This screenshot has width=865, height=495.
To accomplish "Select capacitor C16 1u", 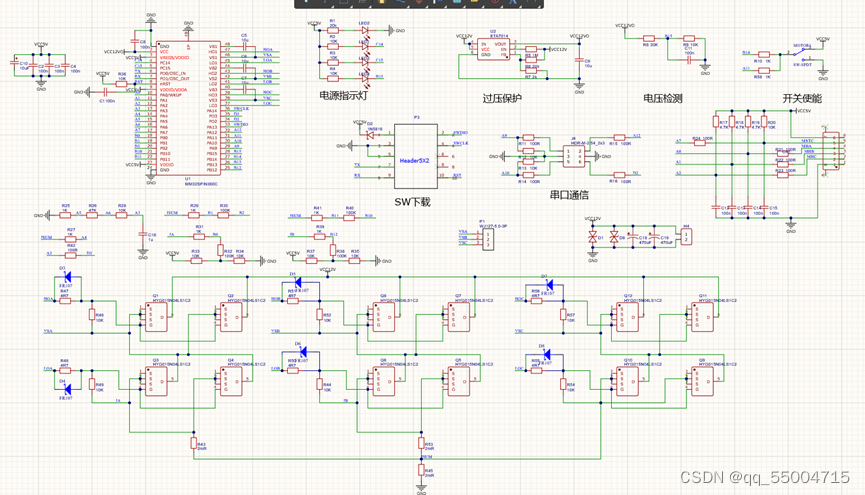I will click(x=143, y=235).
